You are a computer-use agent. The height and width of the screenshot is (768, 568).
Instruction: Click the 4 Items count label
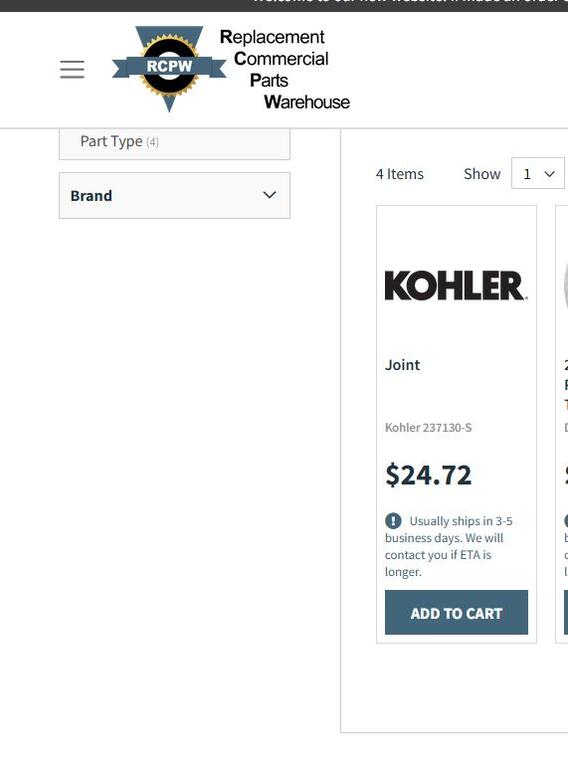pyautogui.click(x=400, y=174)
